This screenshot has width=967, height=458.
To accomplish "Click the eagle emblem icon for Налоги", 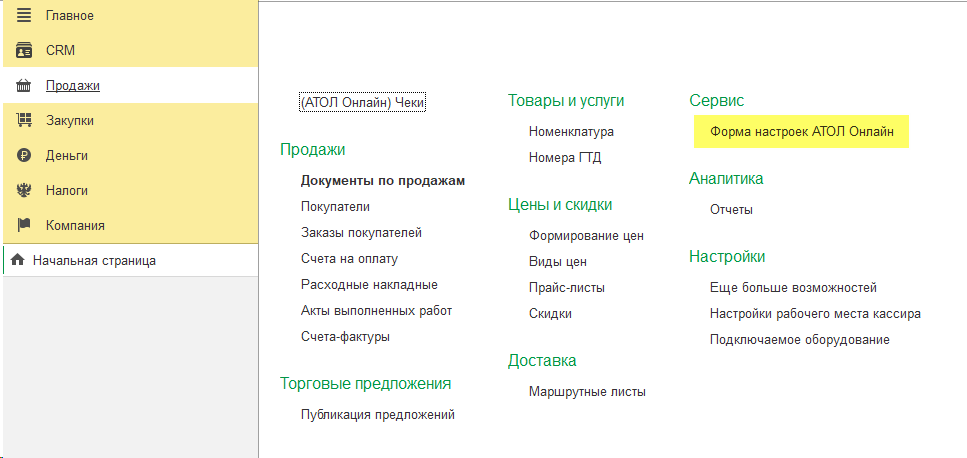I will coord(23,190).
